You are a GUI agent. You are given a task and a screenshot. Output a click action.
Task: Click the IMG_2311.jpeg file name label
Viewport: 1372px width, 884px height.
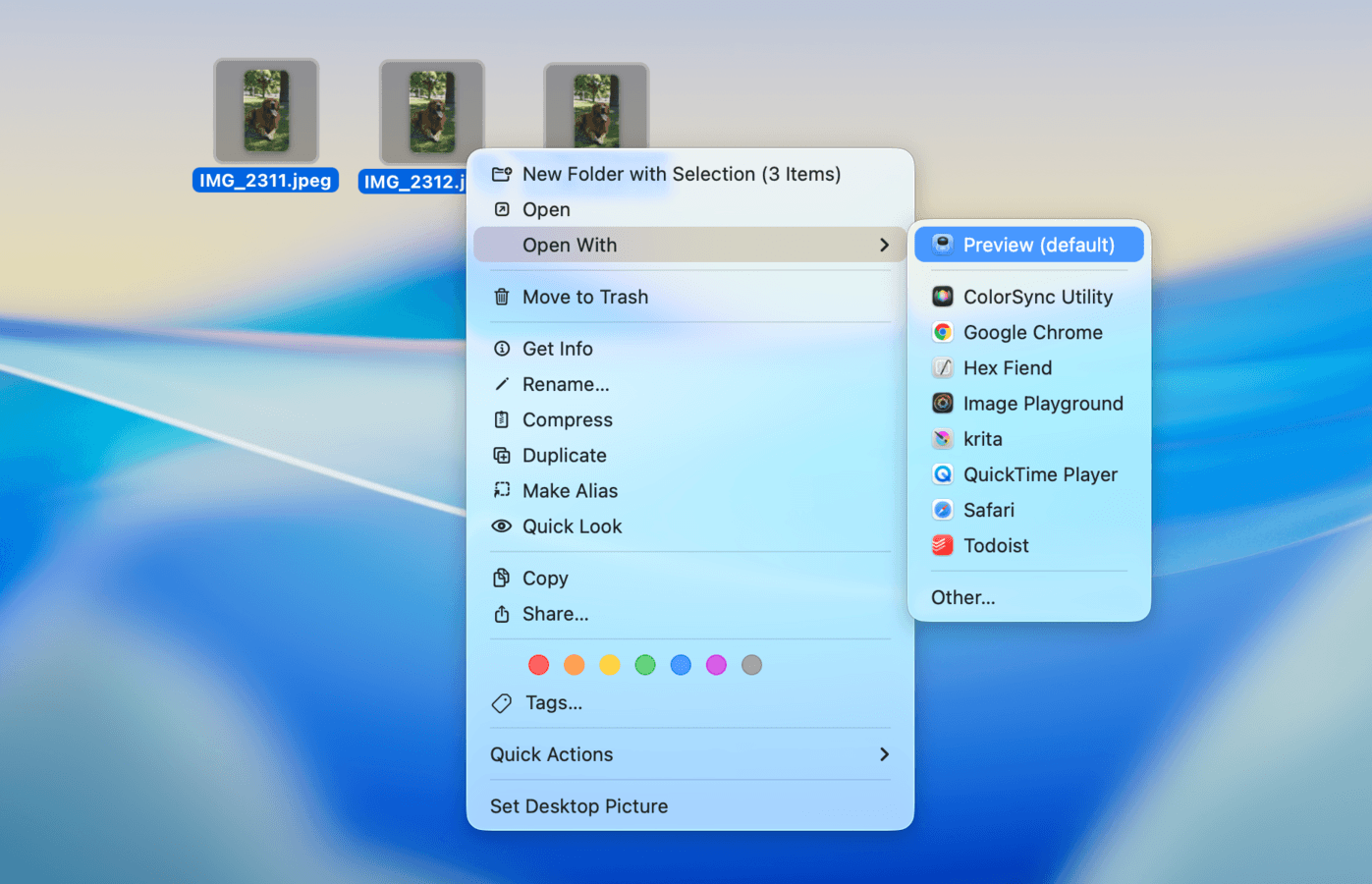tap(265, 180)
